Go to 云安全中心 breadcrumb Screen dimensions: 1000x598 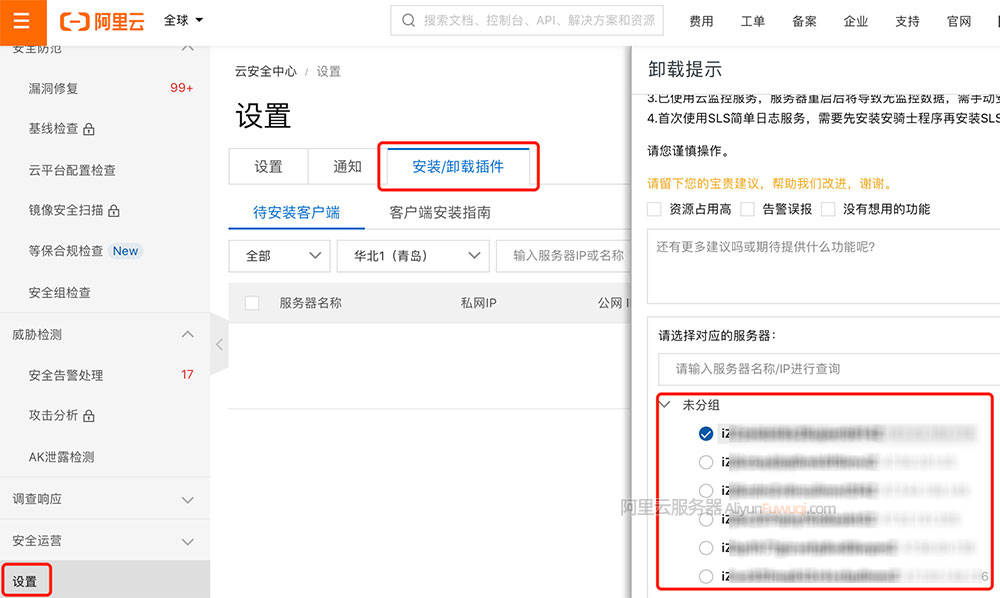click(265, 71)
